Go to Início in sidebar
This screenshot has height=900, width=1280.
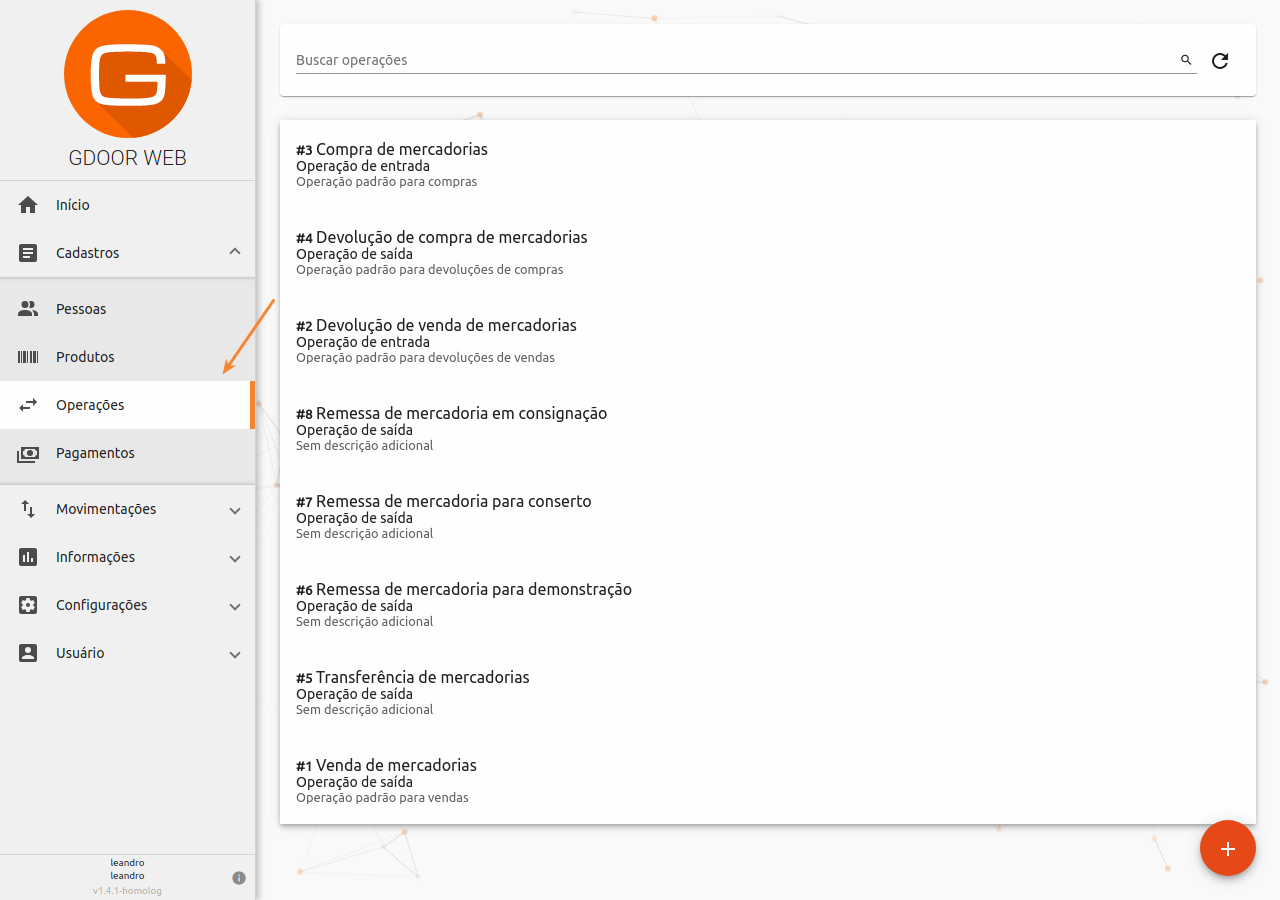(127, 205)
